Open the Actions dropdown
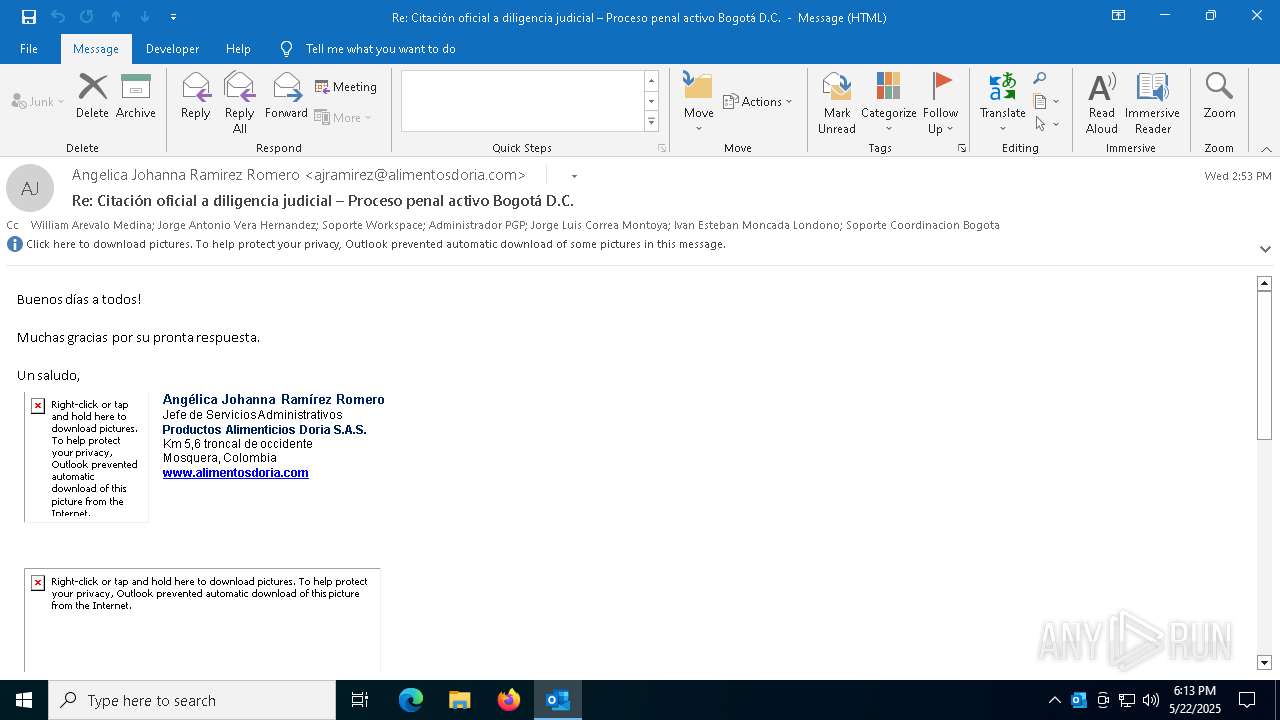The width and height of the screenshot is (1280, 720). point(757,101)
